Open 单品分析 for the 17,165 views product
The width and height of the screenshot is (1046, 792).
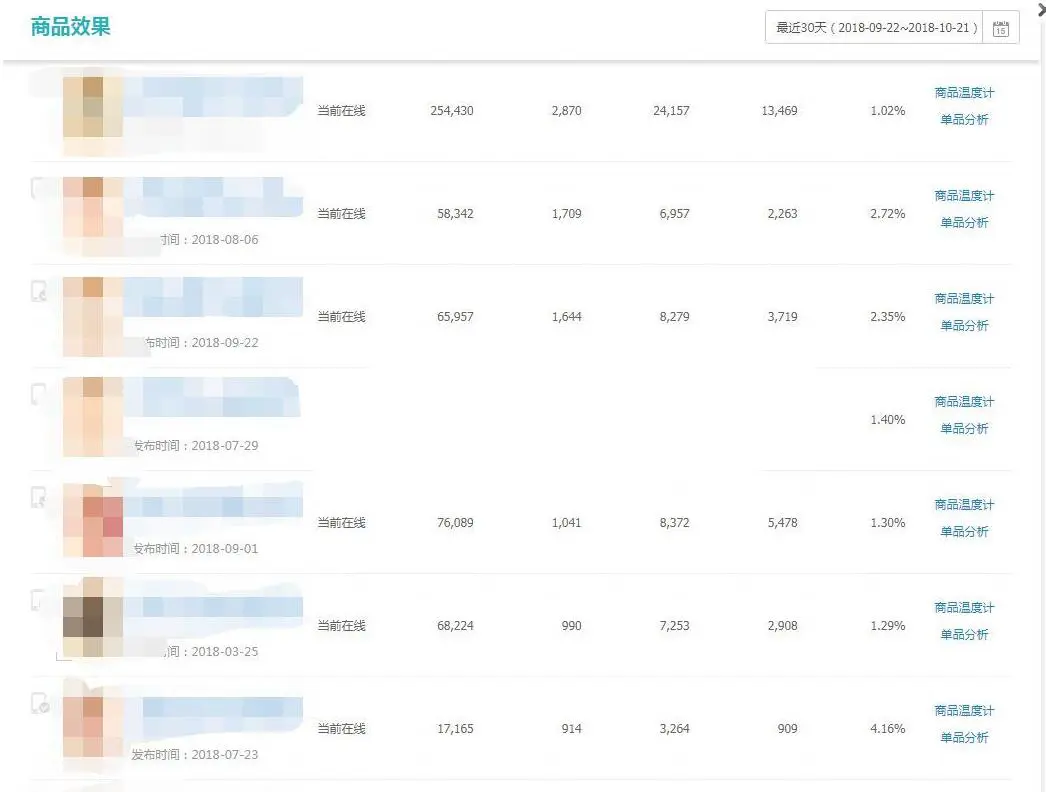pyautogui.click(x=964, y=737)
